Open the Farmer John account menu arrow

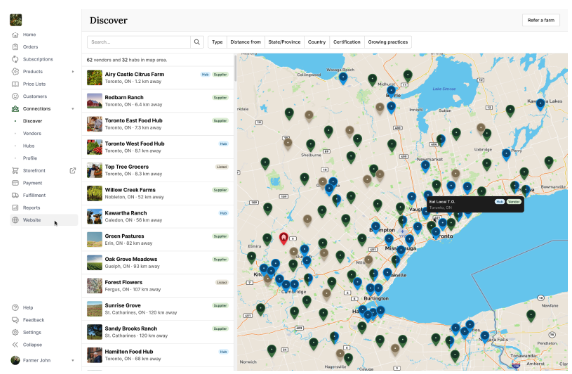(73, 360)
